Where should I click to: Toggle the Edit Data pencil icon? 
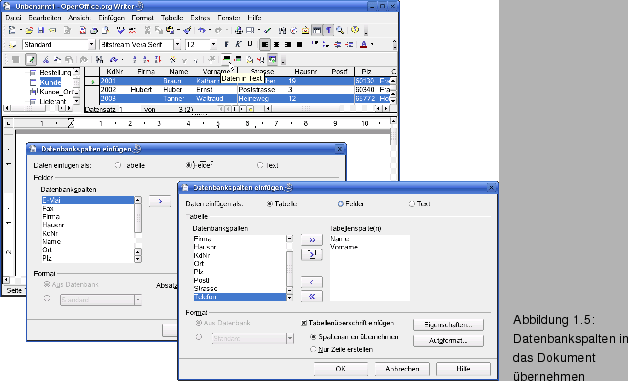(x=31, y=60)
